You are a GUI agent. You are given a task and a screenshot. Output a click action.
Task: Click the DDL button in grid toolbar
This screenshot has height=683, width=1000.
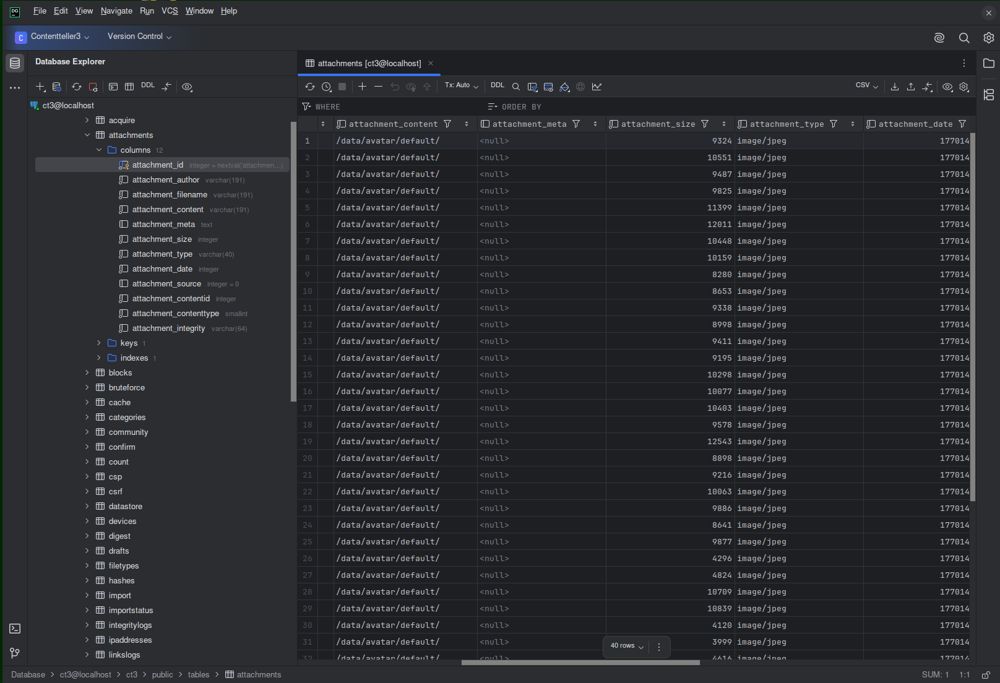pyautogui.click(x=497, y=85)
